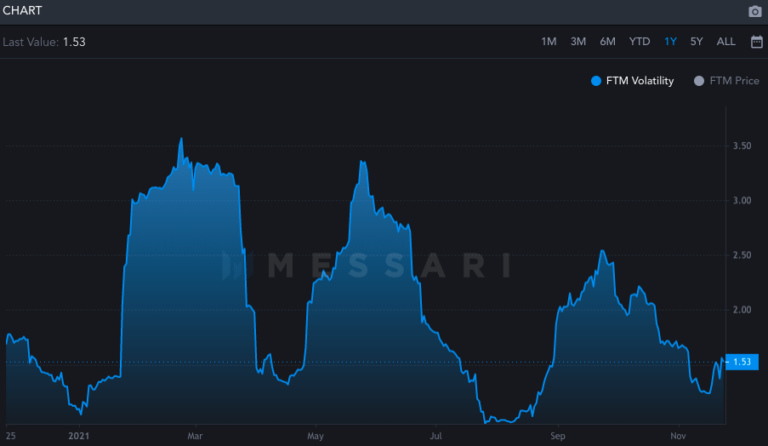Click the blue 1.53 value tag
This screenshot has height=446, width=768.
pos(742,362)
